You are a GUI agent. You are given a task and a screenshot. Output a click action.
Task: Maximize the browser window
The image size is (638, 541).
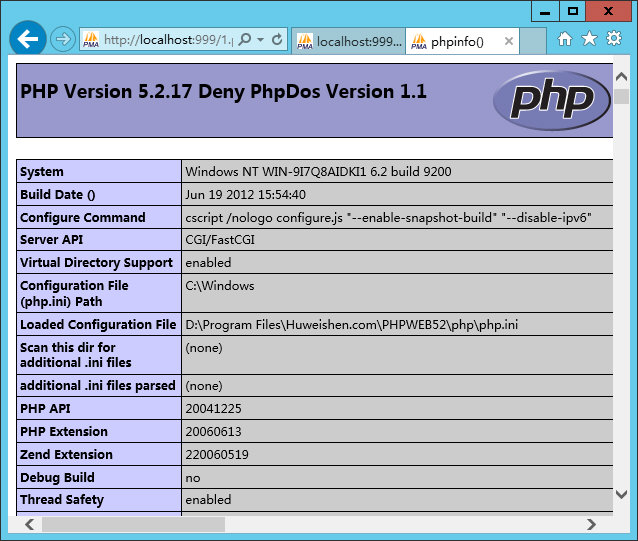click(572, 11)
